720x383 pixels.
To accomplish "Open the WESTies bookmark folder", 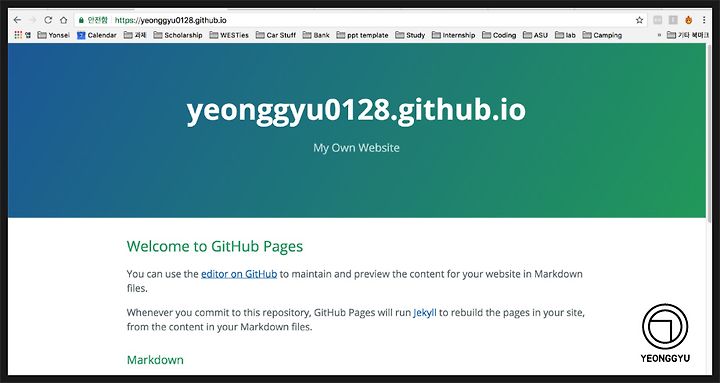I will point(229,35).
